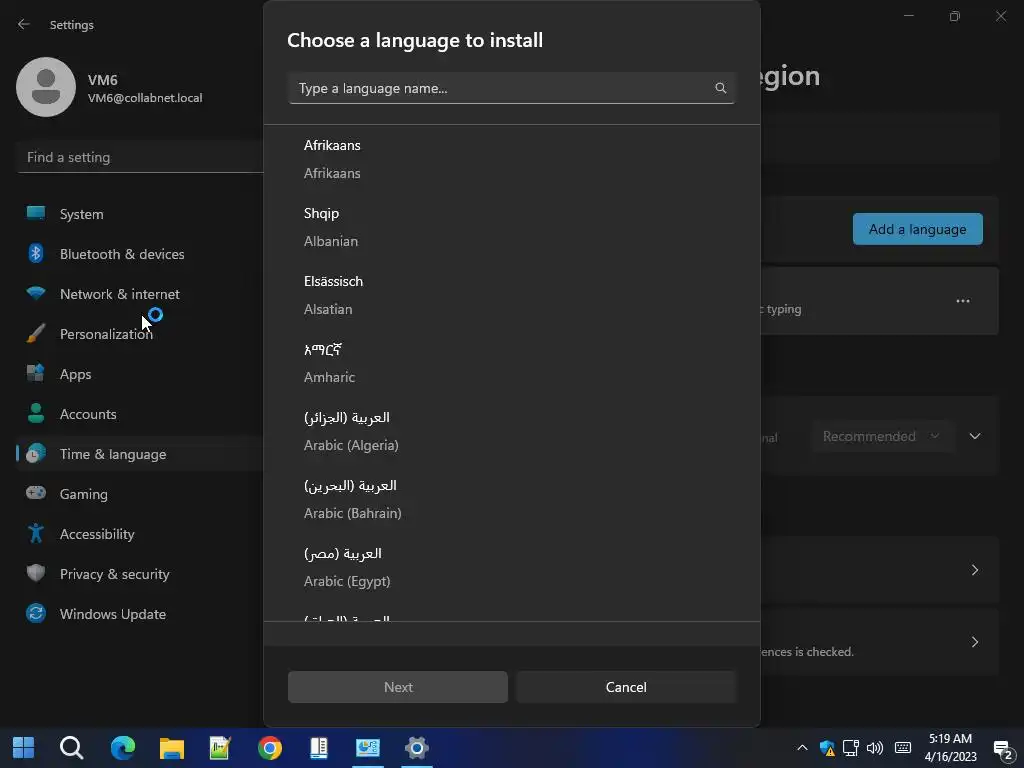Open the monitor app icon on taskbar
Image resolution: width=1024 pixels, height=768 pixels.
[x=368, y=748]
